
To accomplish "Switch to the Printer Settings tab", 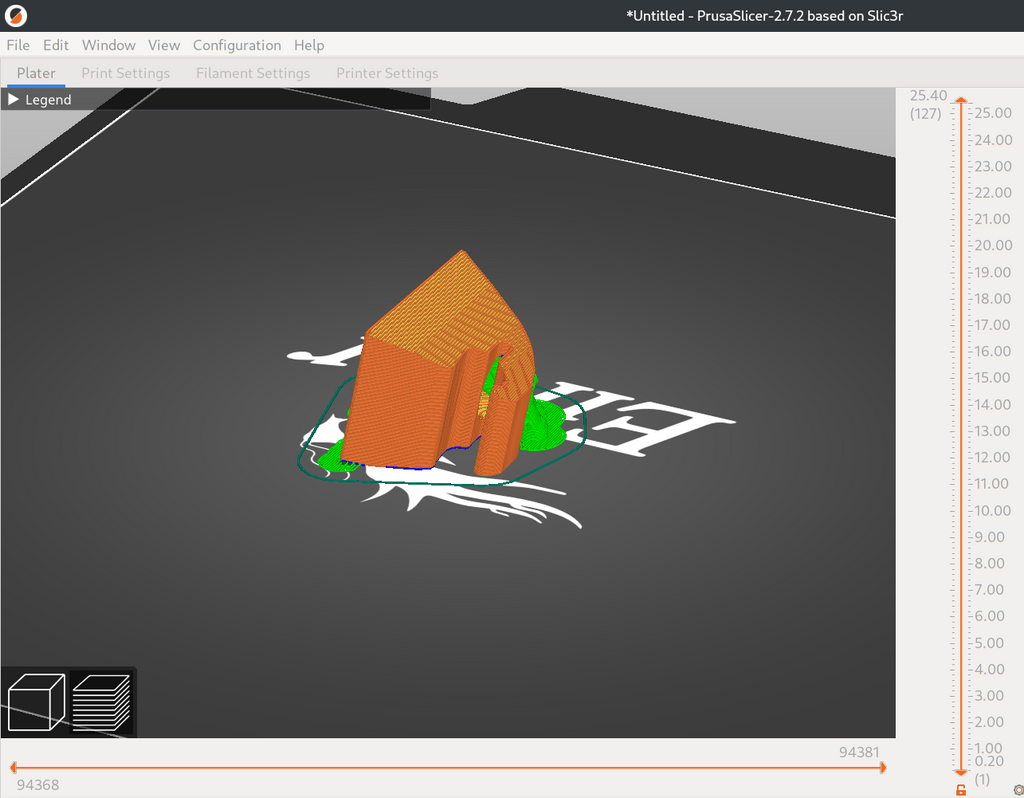I will (387, 73).
